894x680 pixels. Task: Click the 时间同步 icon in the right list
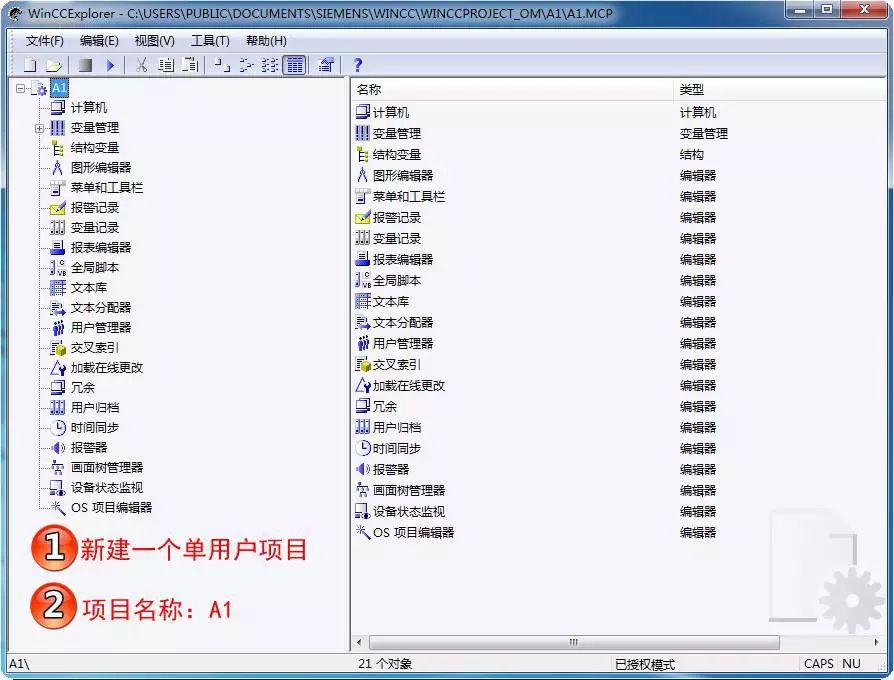363,448
